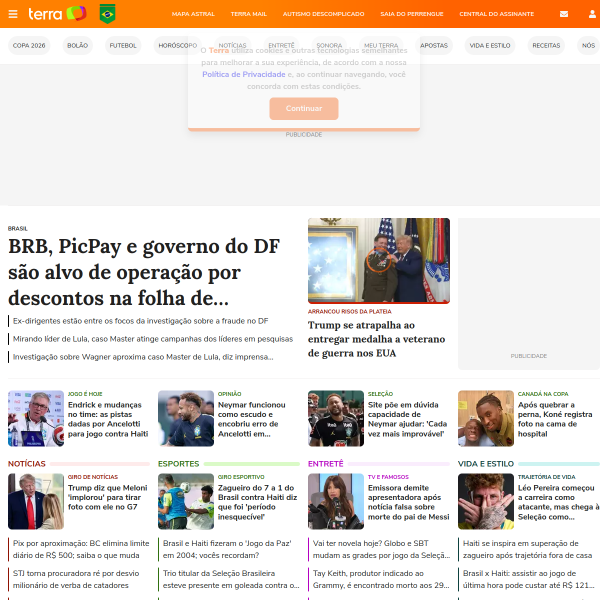Image resolution: width=600 pixels, height=600 pixels.
Task: Open Brasil x Haiti assistir ao jogo article
Action: [528, 579]
